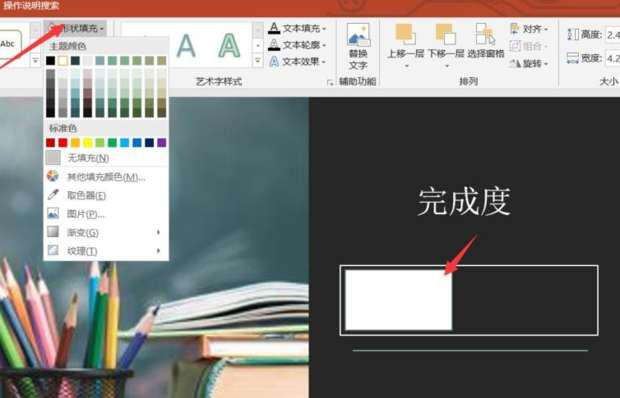620x398 pixels.
Task: Open the Texture 纹理(T) submenu
Action: pos(106,251)
